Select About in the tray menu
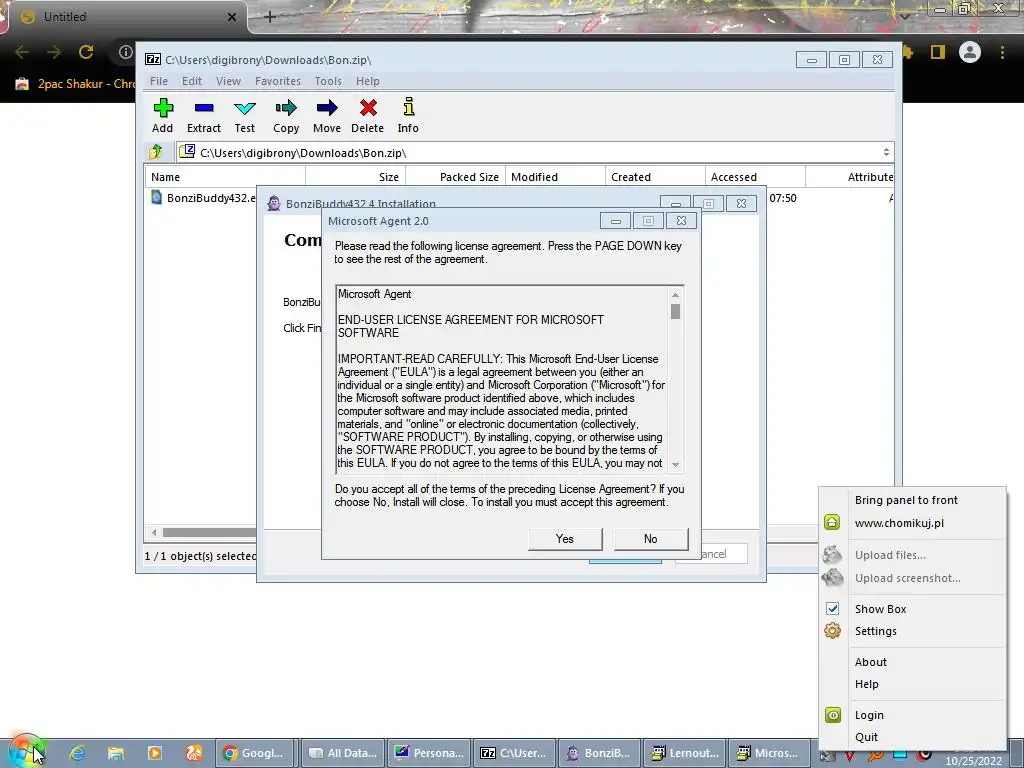This screenshot has height=768, width=1024. [x=871, y=662]
